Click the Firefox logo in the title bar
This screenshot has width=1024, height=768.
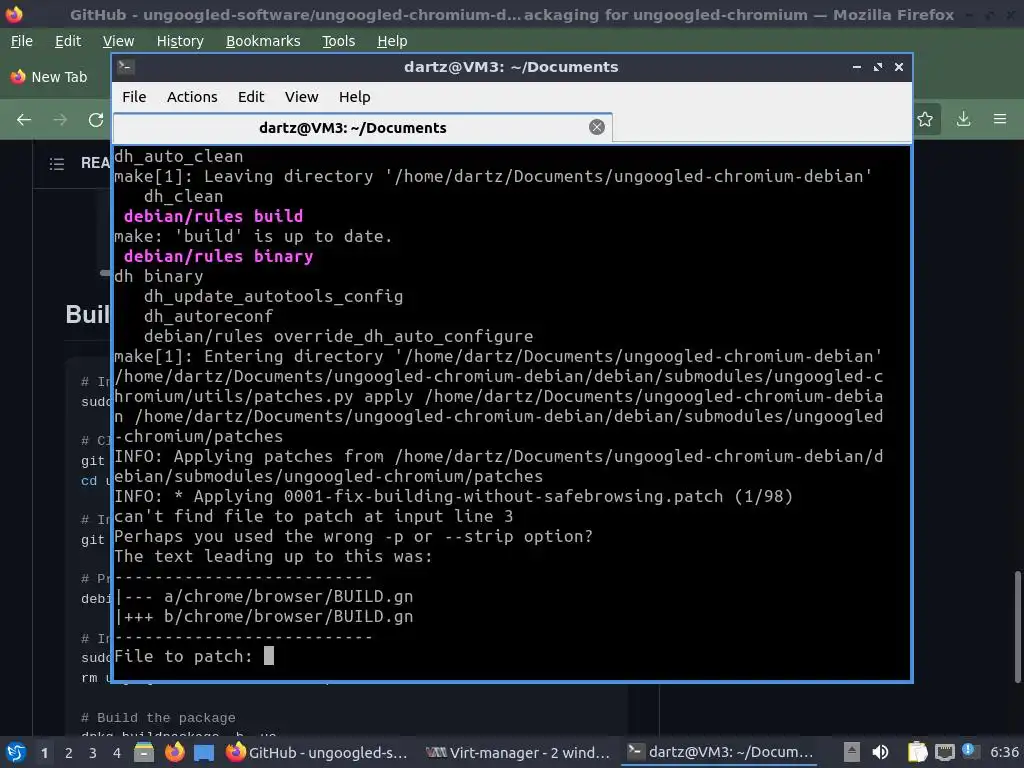pos(14,14)
